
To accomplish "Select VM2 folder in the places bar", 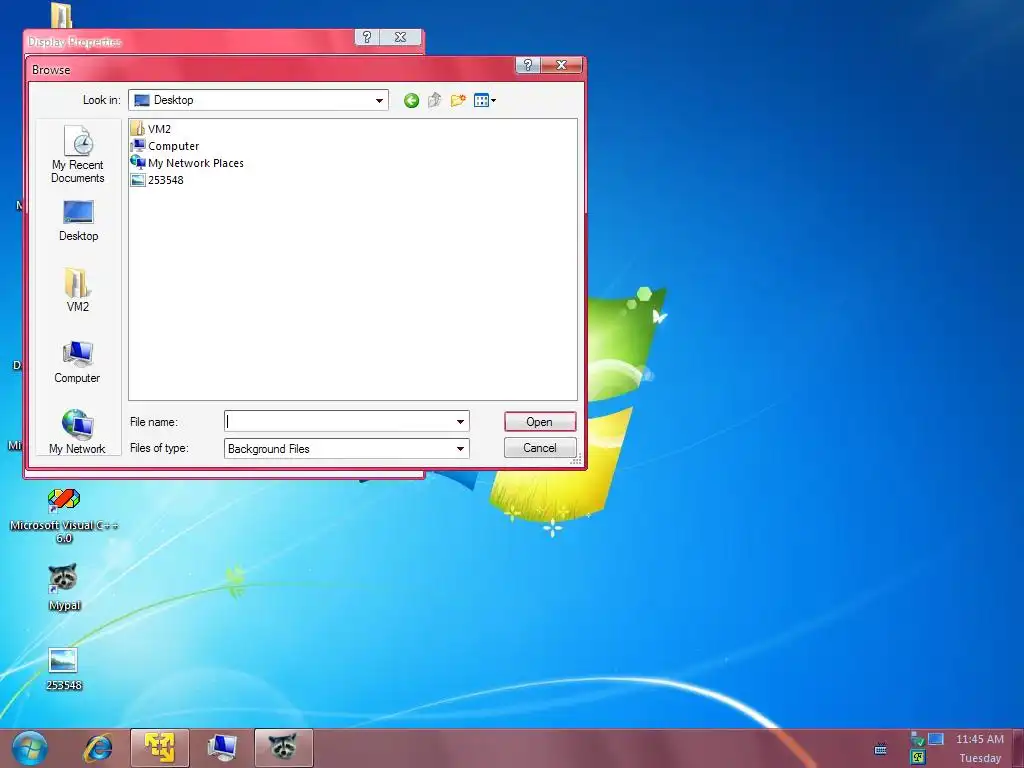I will (78, 290).
